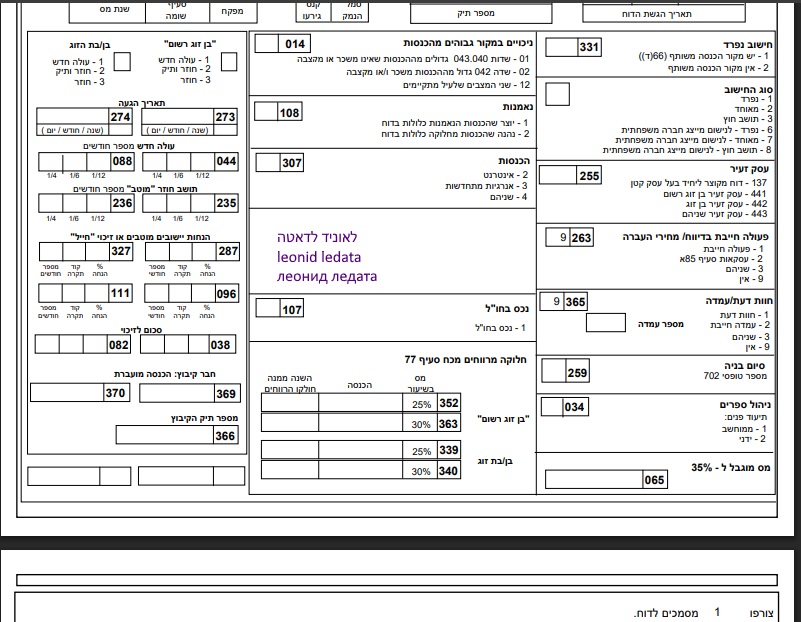Click option '2 - עסקאות סעיף 85א'
801x622 pixels.
click(x=721, y=259)
